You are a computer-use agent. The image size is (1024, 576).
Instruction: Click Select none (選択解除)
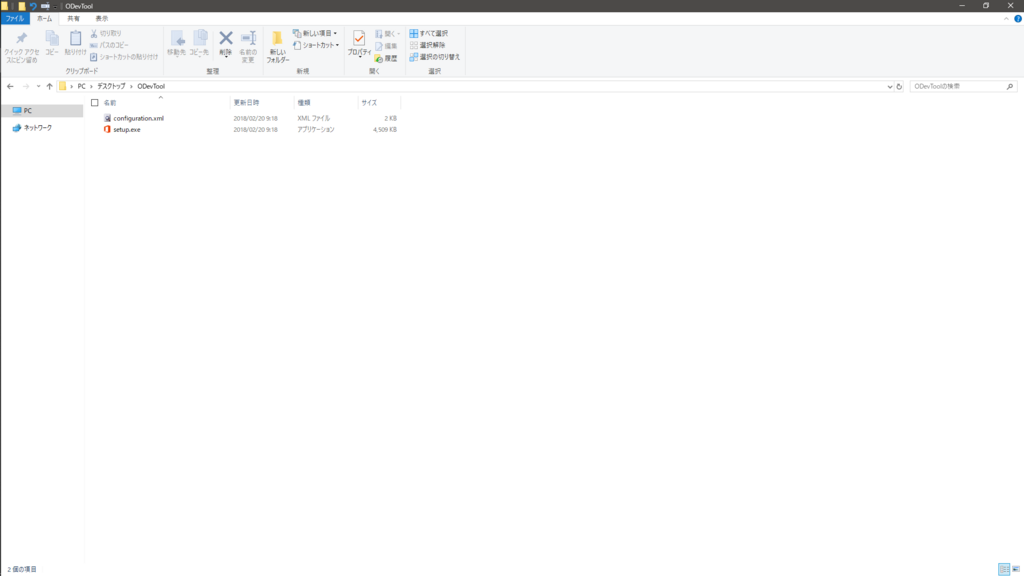pos(427,45)
